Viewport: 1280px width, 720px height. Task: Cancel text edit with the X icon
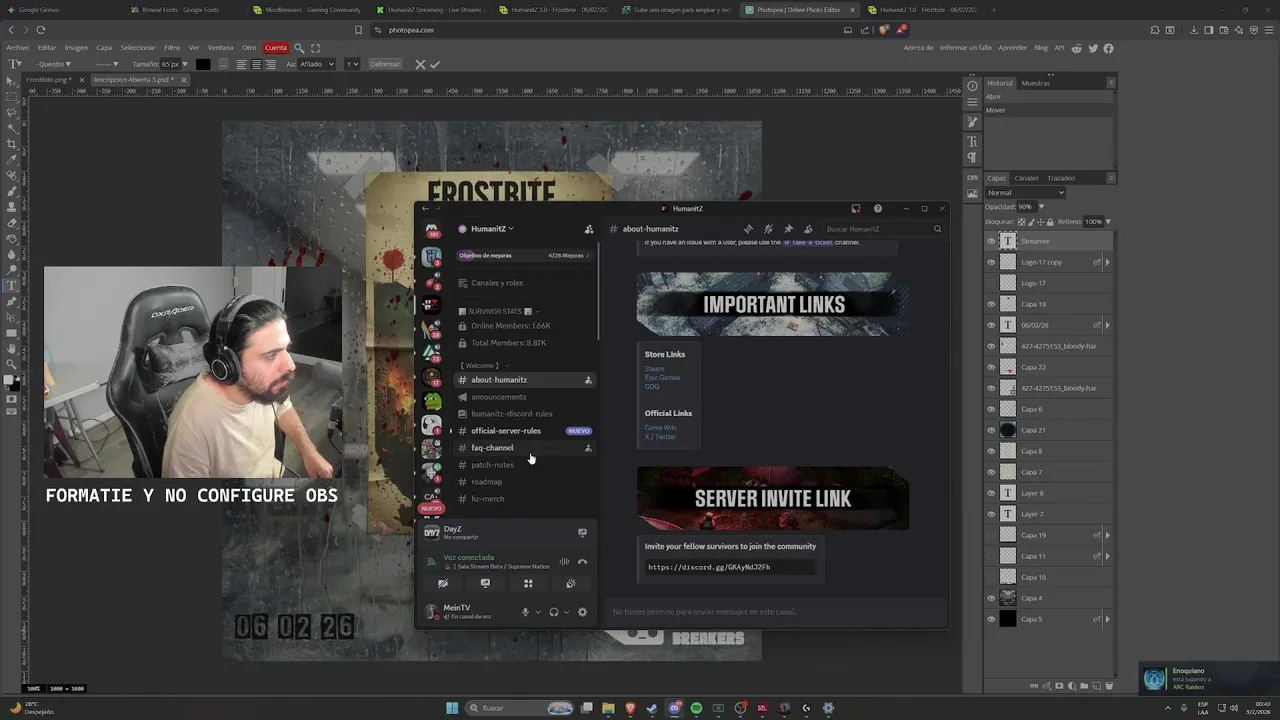[420, 64]
